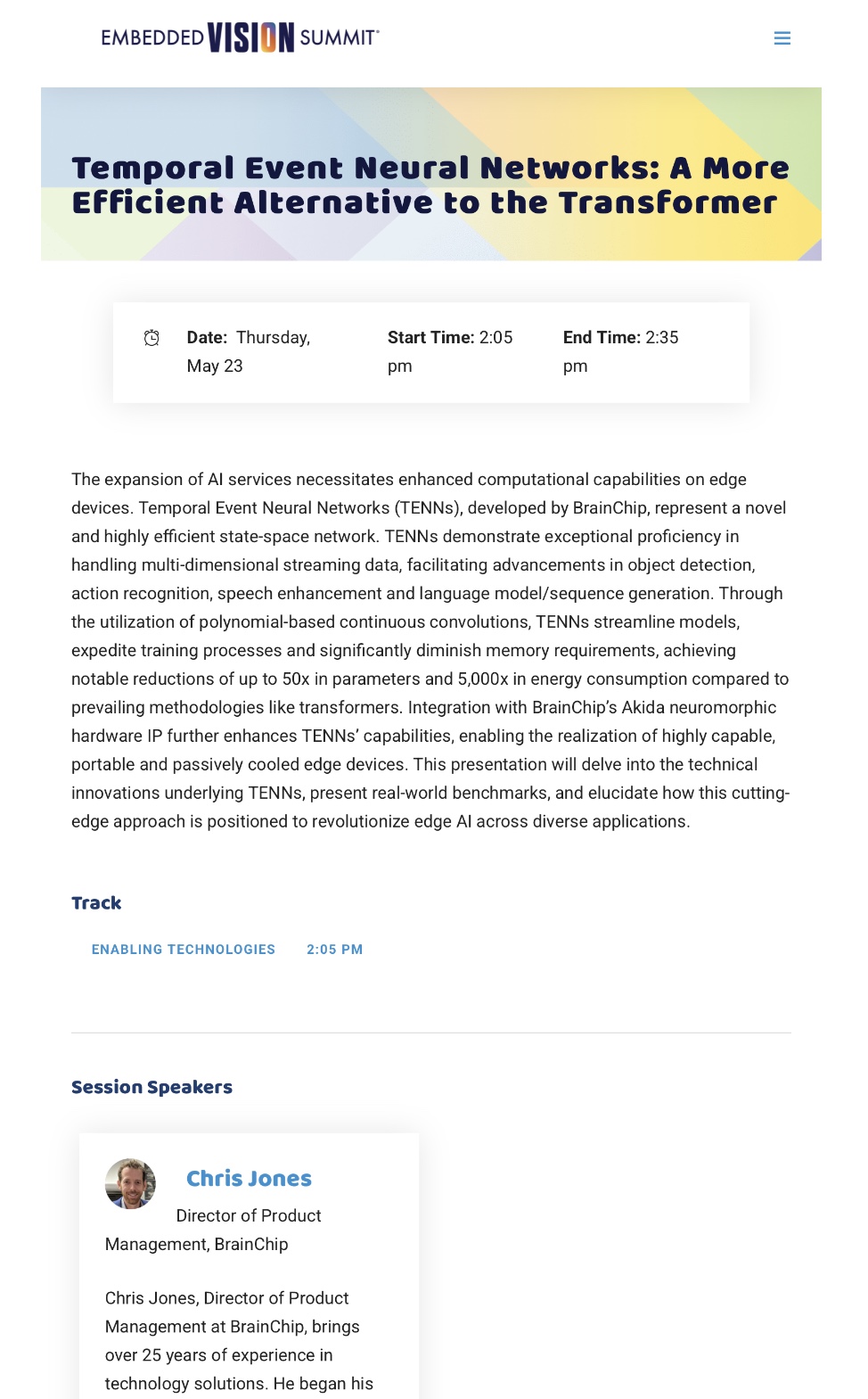Open the ENABLING TECHNOLOGIES track link

183,950
